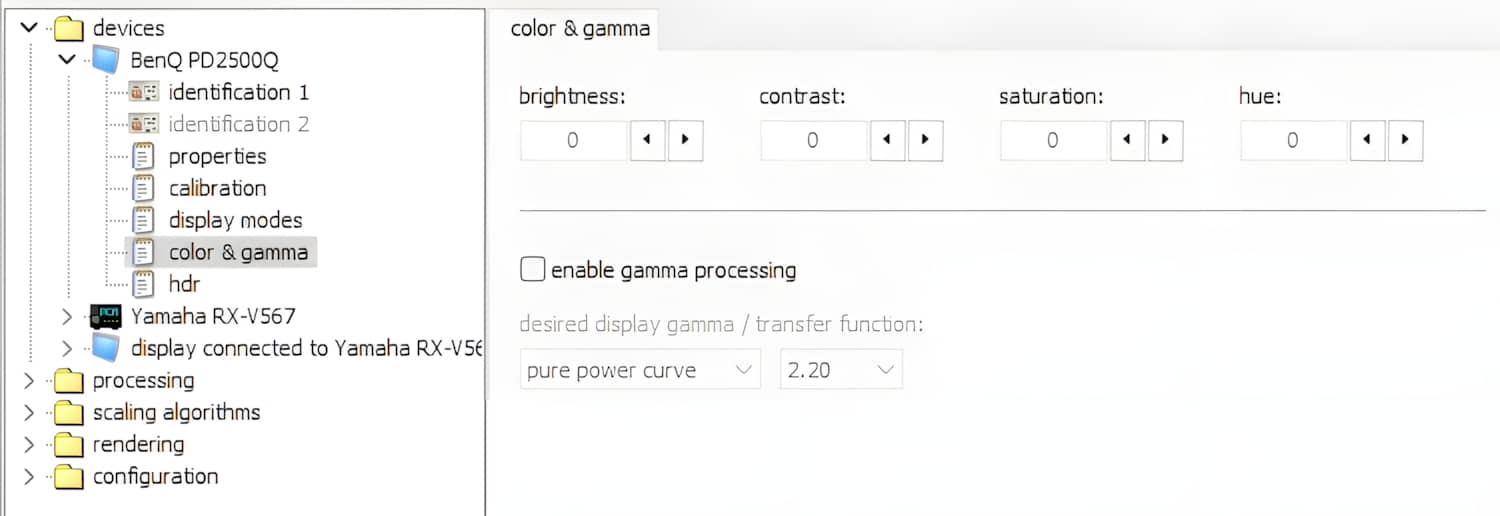The width and height of the screenshot is (1500, 516).
Task: Increase hue with right arrow
Action: (x=1405, y=141)
